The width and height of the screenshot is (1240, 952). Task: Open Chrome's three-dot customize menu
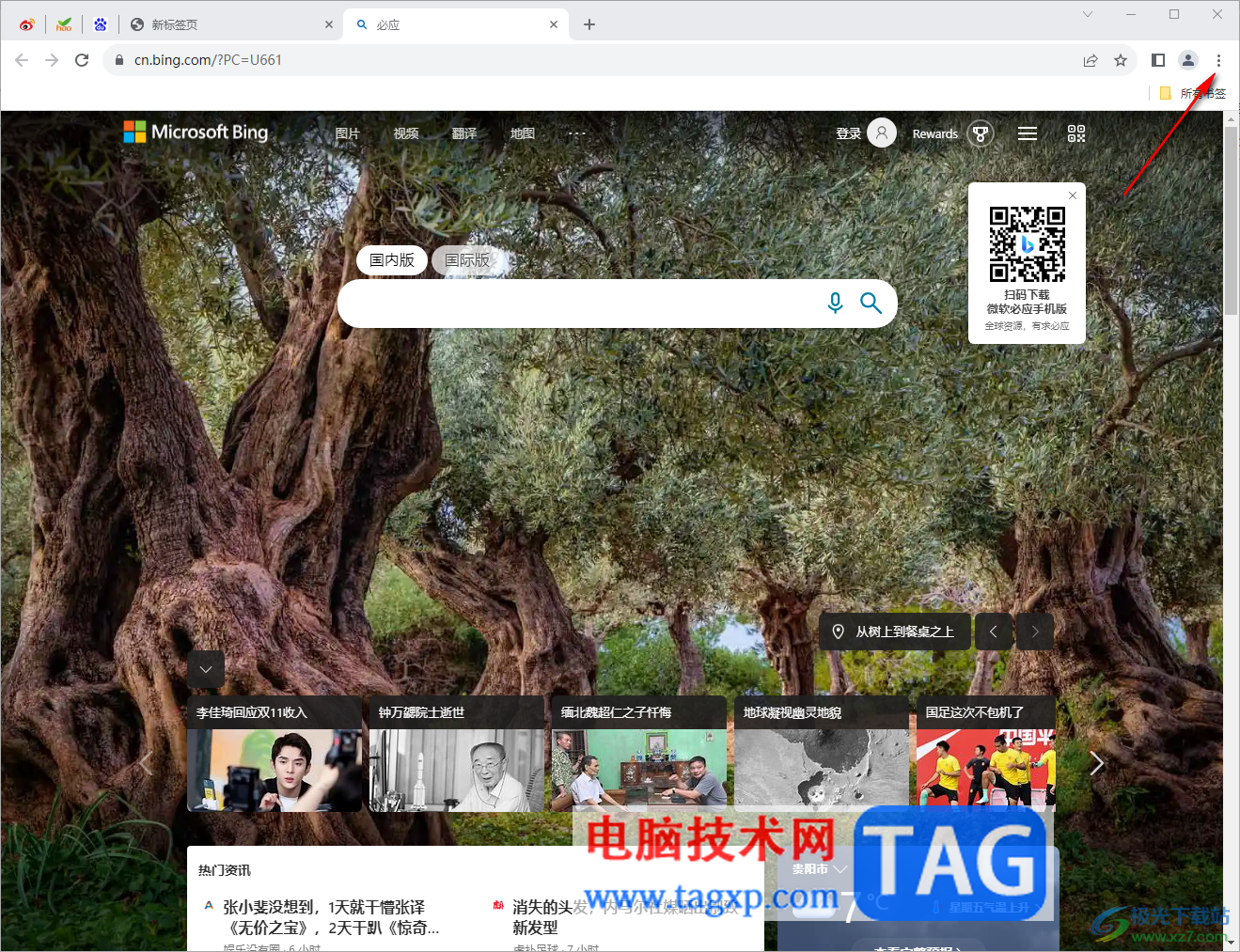[1218, 59]
